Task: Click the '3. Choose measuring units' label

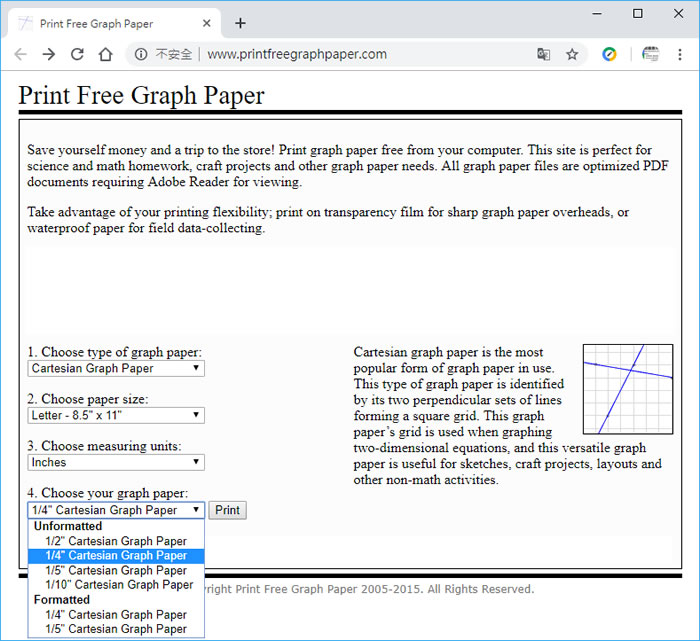Action: click(104, 446)
